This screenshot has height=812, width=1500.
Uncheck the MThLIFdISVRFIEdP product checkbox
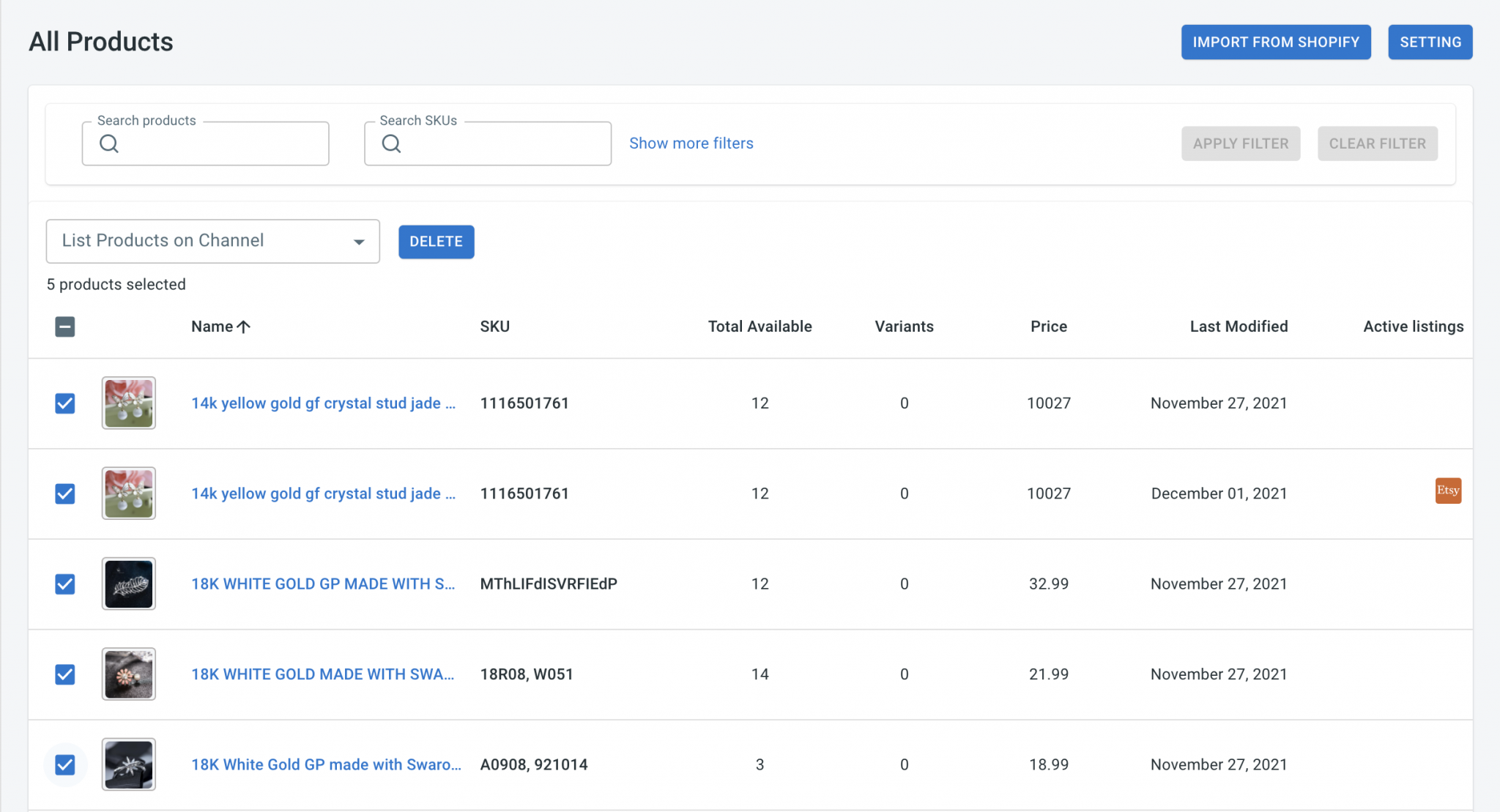click(65, 584)
